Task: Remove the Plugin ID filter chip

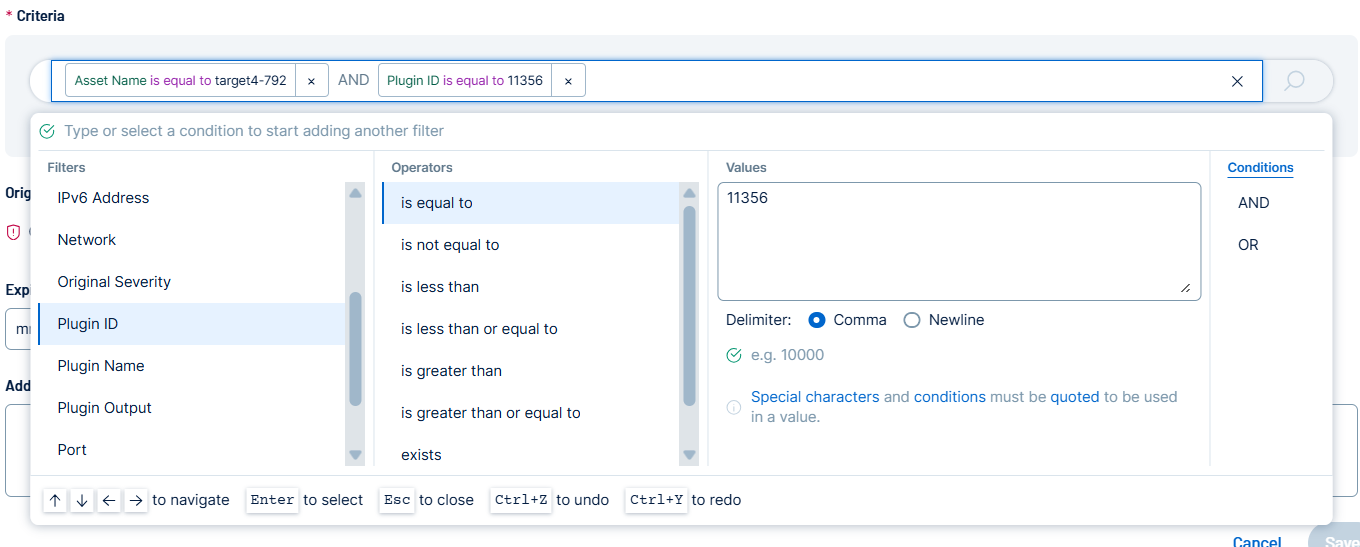Action: pyautogui.click(x=568, y=81)
